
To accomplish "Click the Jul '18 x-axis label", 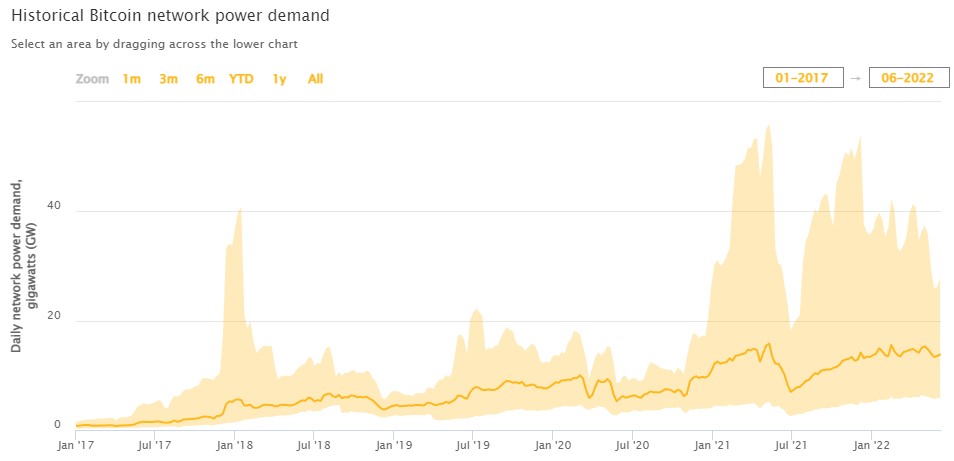I will click(x=313, y=444).
